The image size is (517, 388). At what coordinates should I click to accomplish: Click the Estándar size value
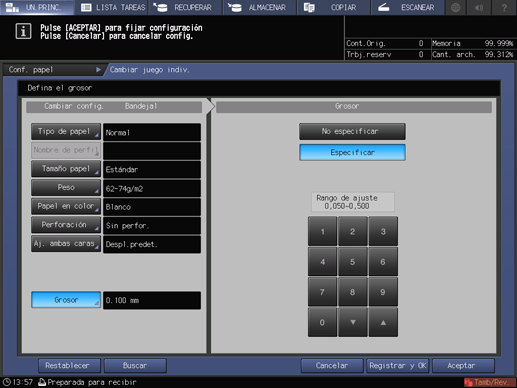(x=152, y=169)
